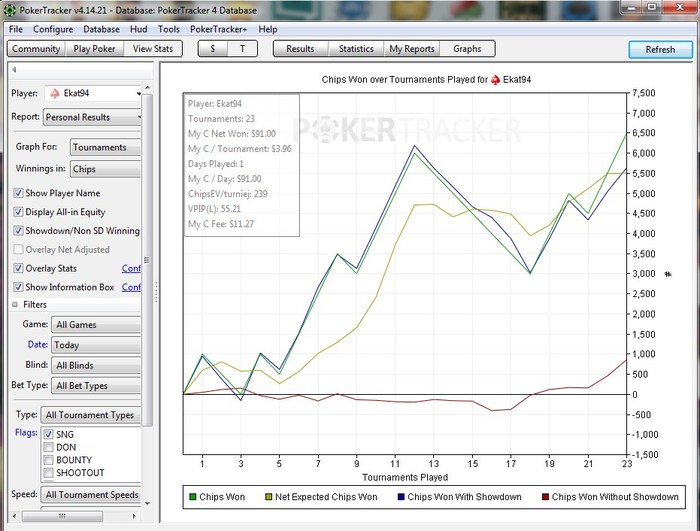Open the Tools menu
This screenshot has width=700, height=531.
[169, 29]
